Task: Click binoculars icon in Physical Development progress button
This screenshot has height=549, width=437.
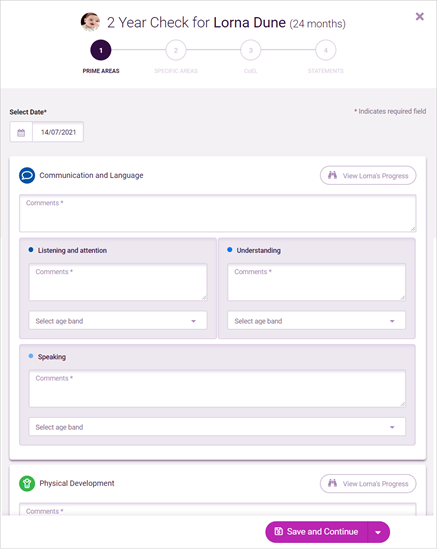Action: click(x=332, y=483)
